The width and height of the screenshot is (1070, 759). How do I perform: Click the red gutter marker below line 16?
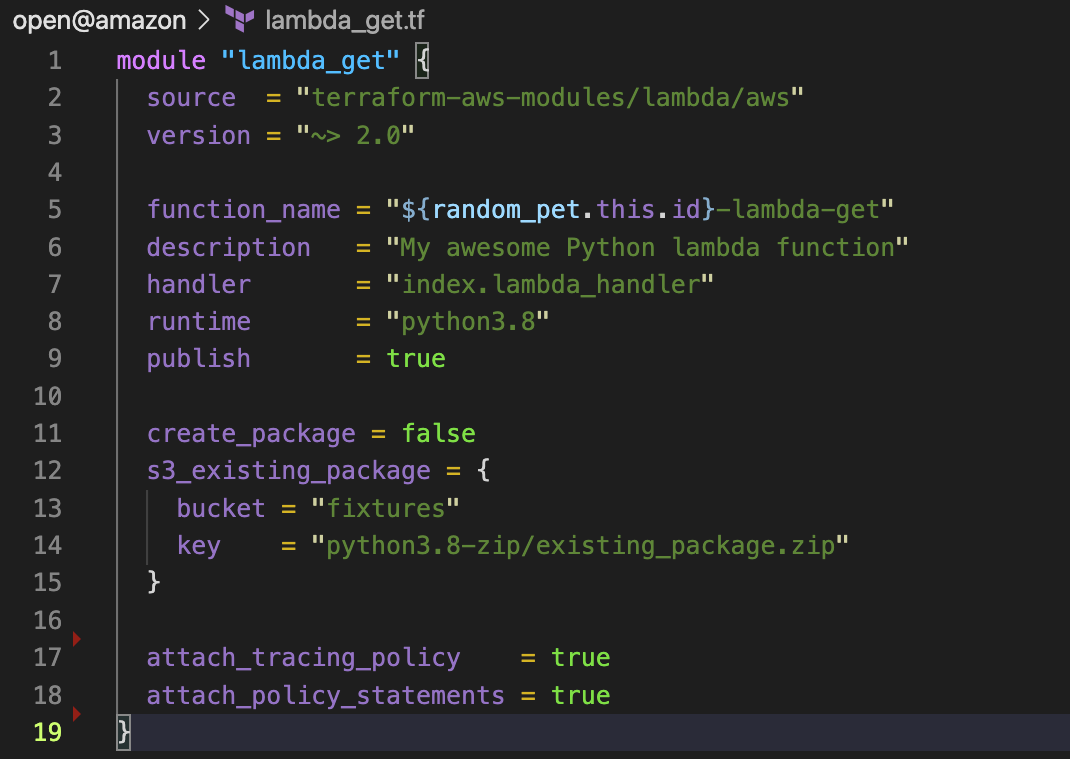point(77,637)
